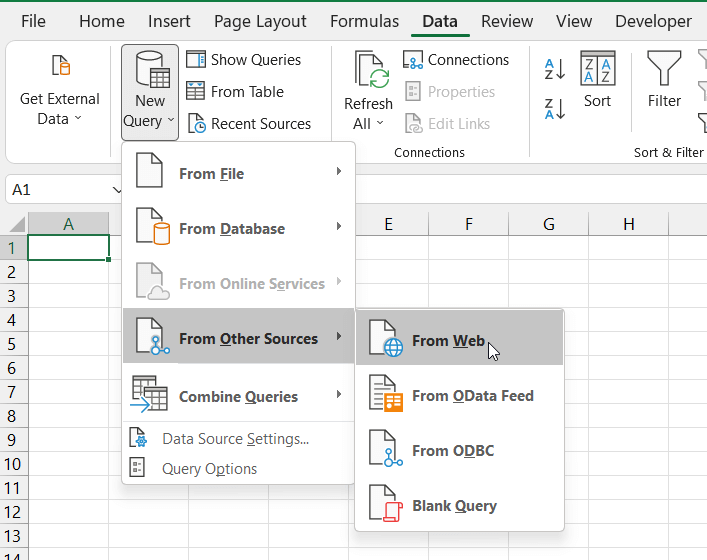Click the Query Options icon

point(137,467)
